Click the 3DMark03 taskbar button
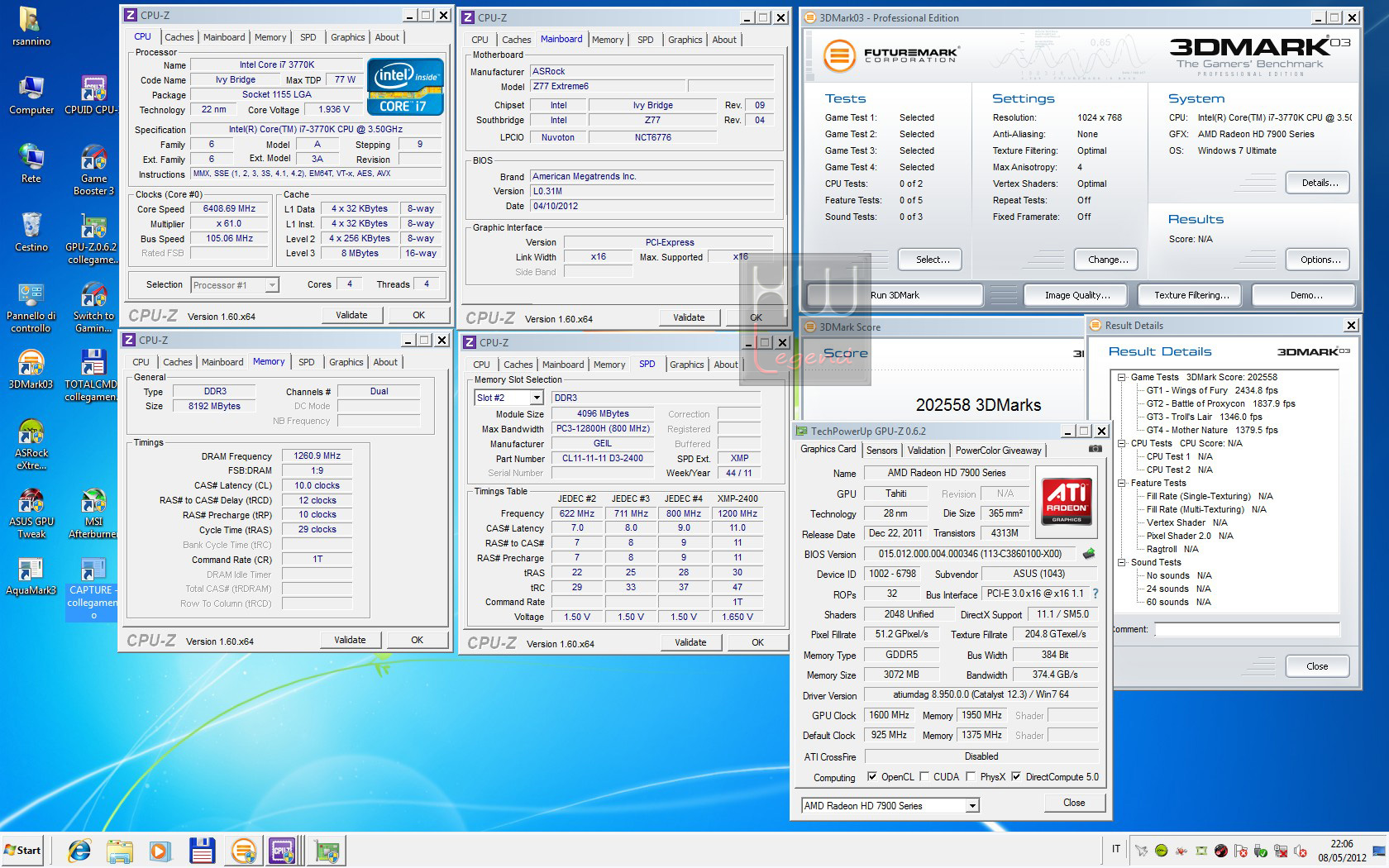The width and height of the screenshot is (1389, 868). (x=243, y=850)
